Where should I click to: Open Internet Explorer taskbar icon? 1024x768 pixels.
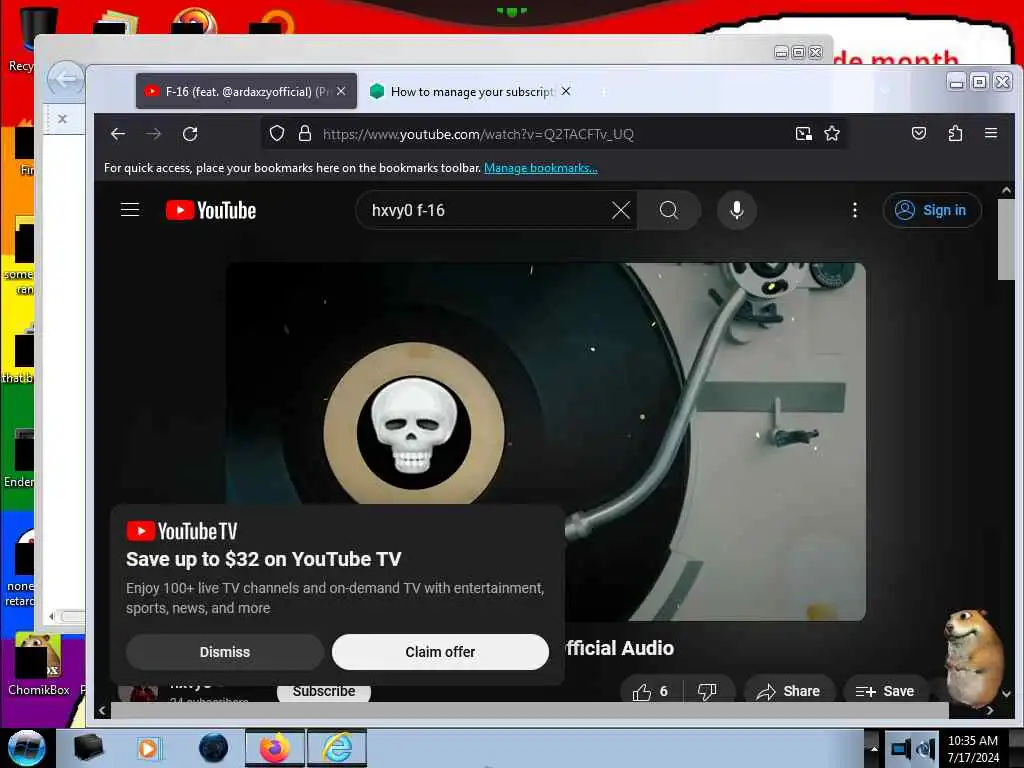337,748
